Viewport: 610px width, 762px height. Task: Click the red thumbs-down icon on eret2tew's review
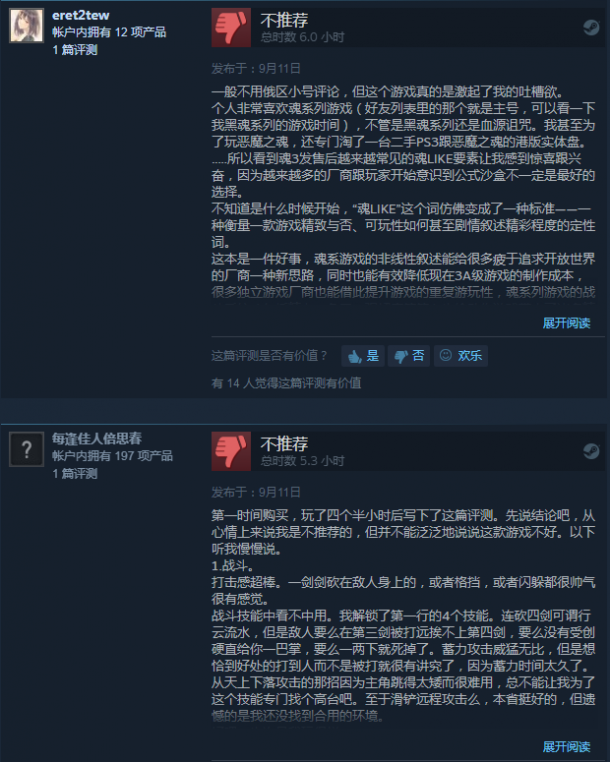click(231, 27)
